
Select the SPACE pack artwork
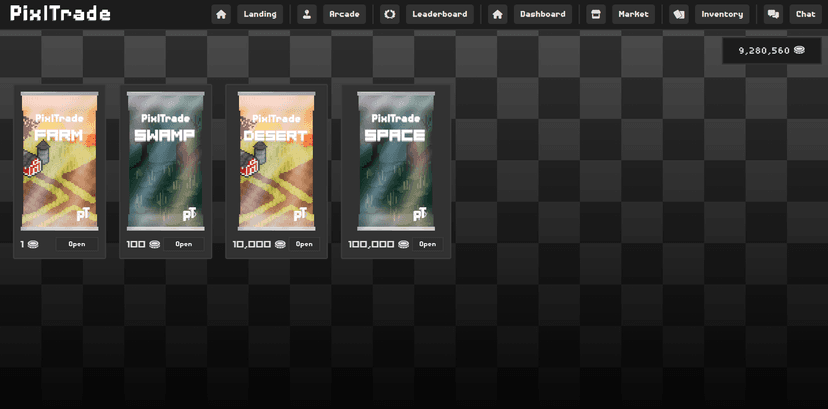point(396,161)
